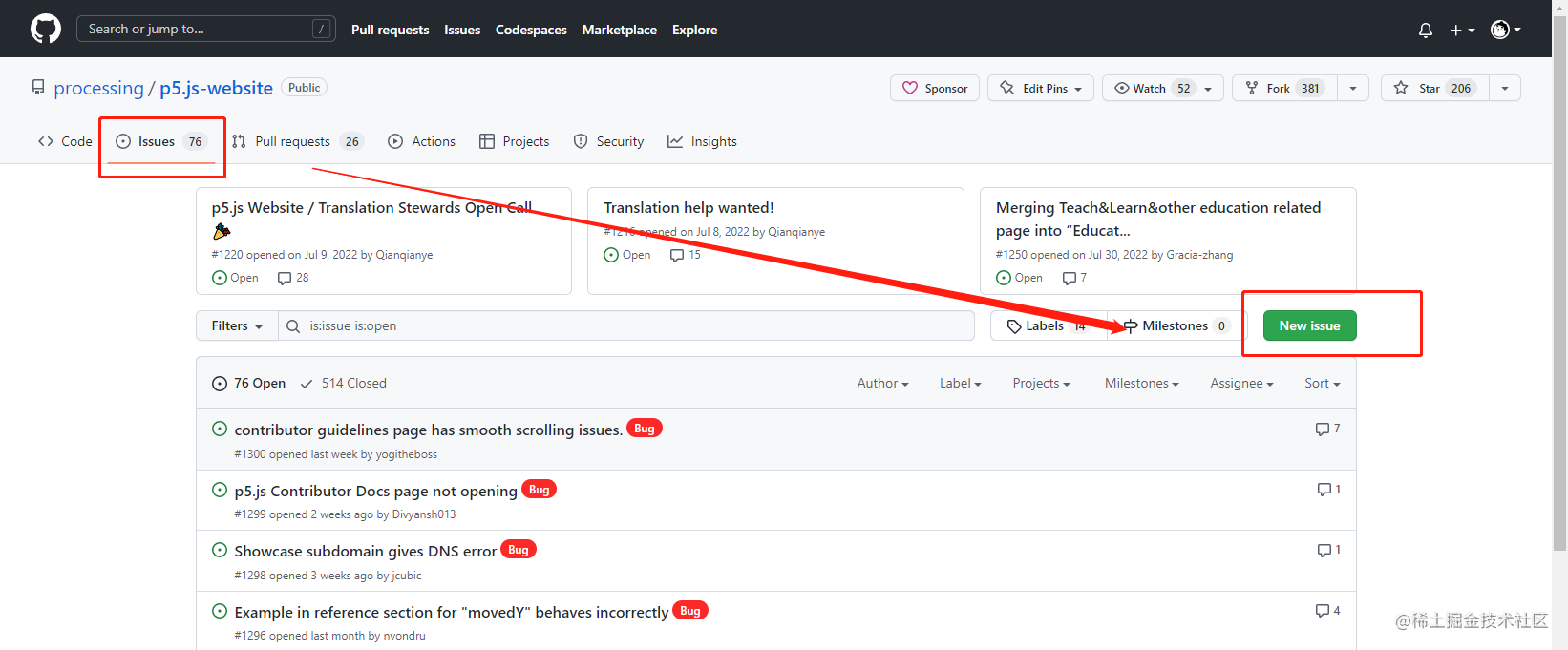Open the Insights tab

coord(702,141)
